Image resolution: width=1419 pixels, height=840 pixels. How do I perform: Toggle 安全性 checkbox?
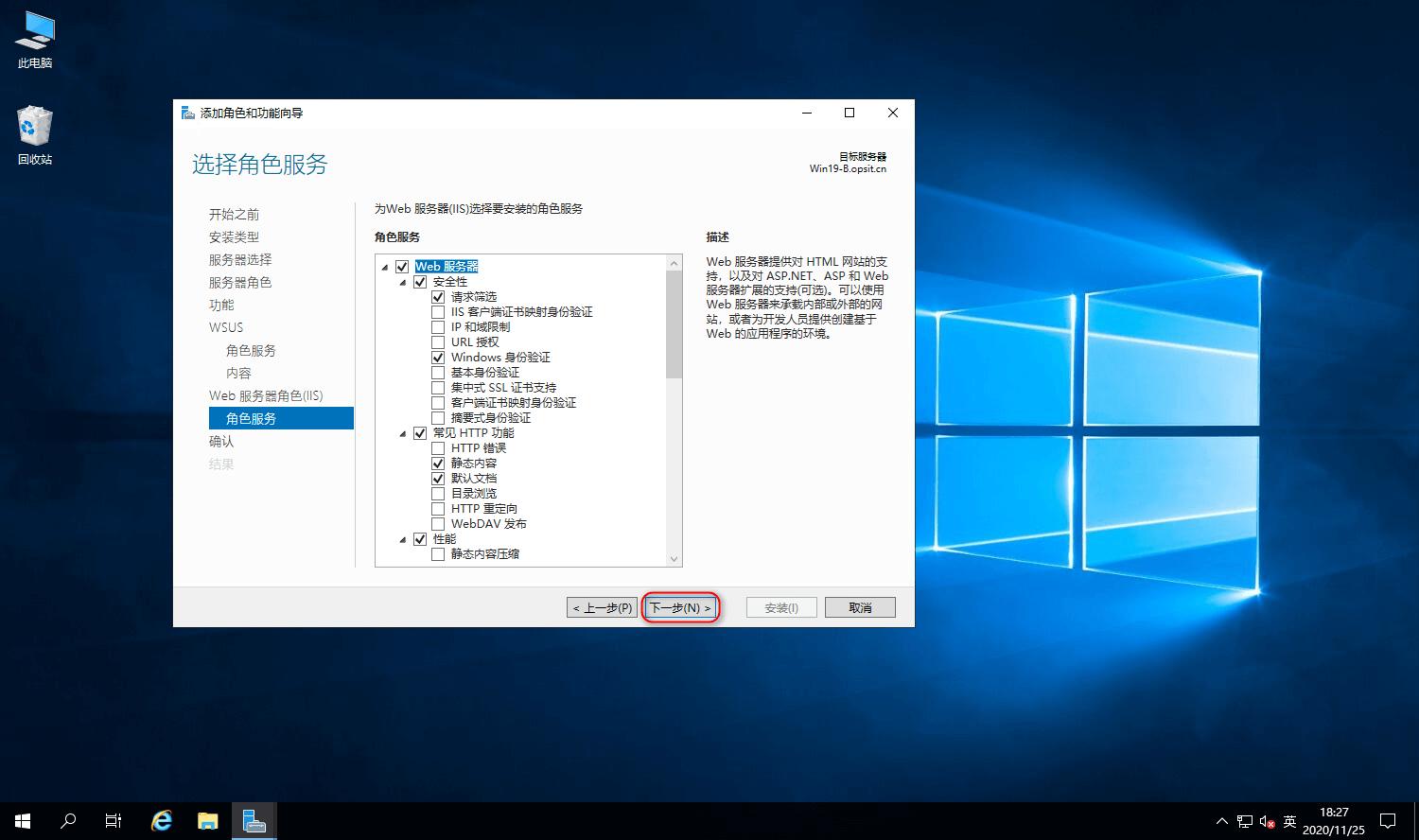tap(420, 282)
